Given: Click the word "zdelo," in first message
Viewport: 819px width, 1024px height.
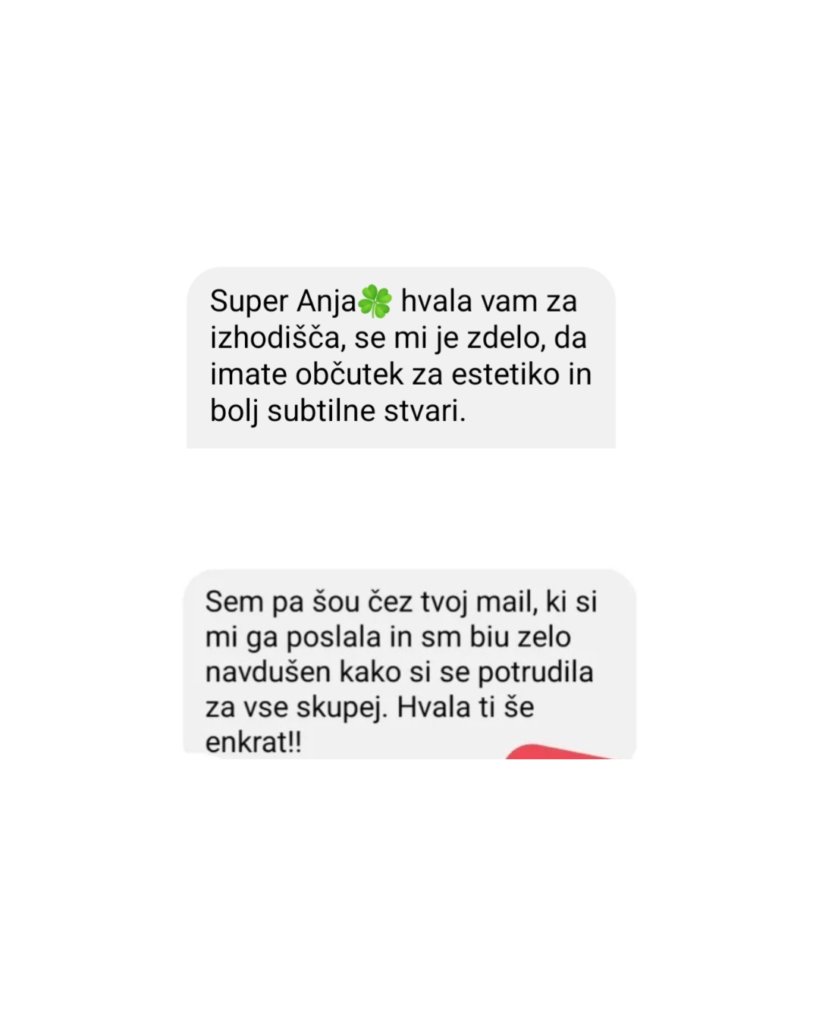Looking at the screenshot, I should (506, 338).
